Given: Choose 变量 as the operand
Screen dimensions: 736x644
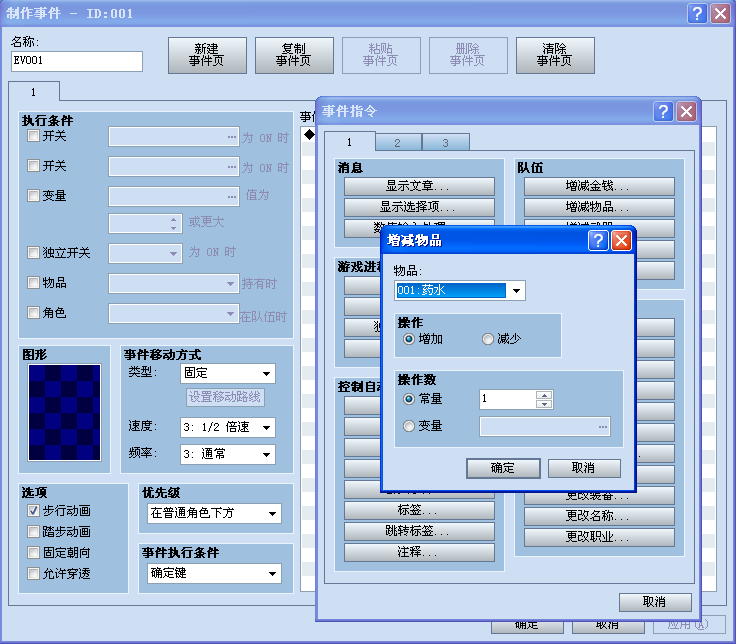Looking at the screenshot, I should pos(409,426).
